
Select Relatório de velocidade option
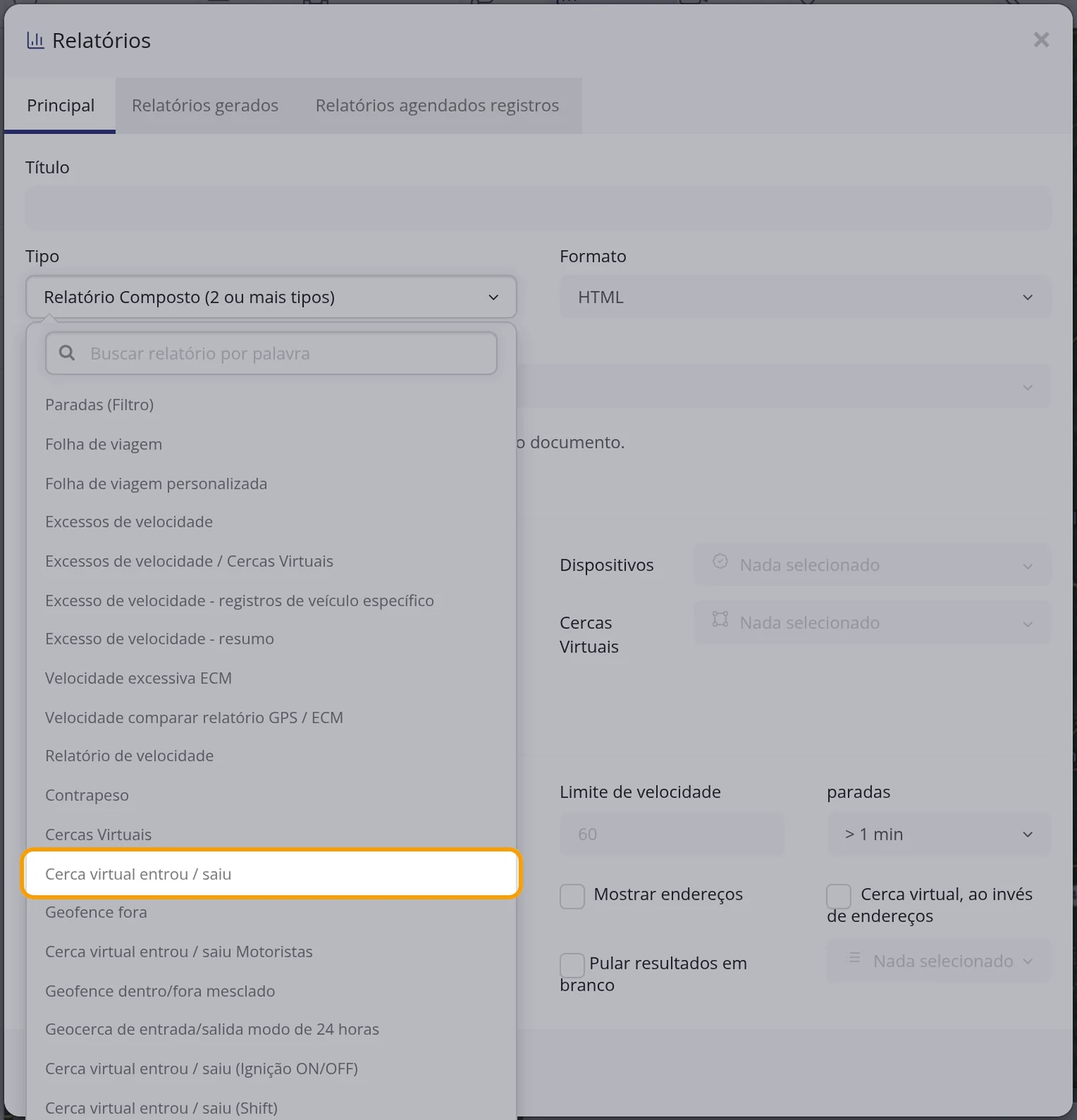coord(272,755)
